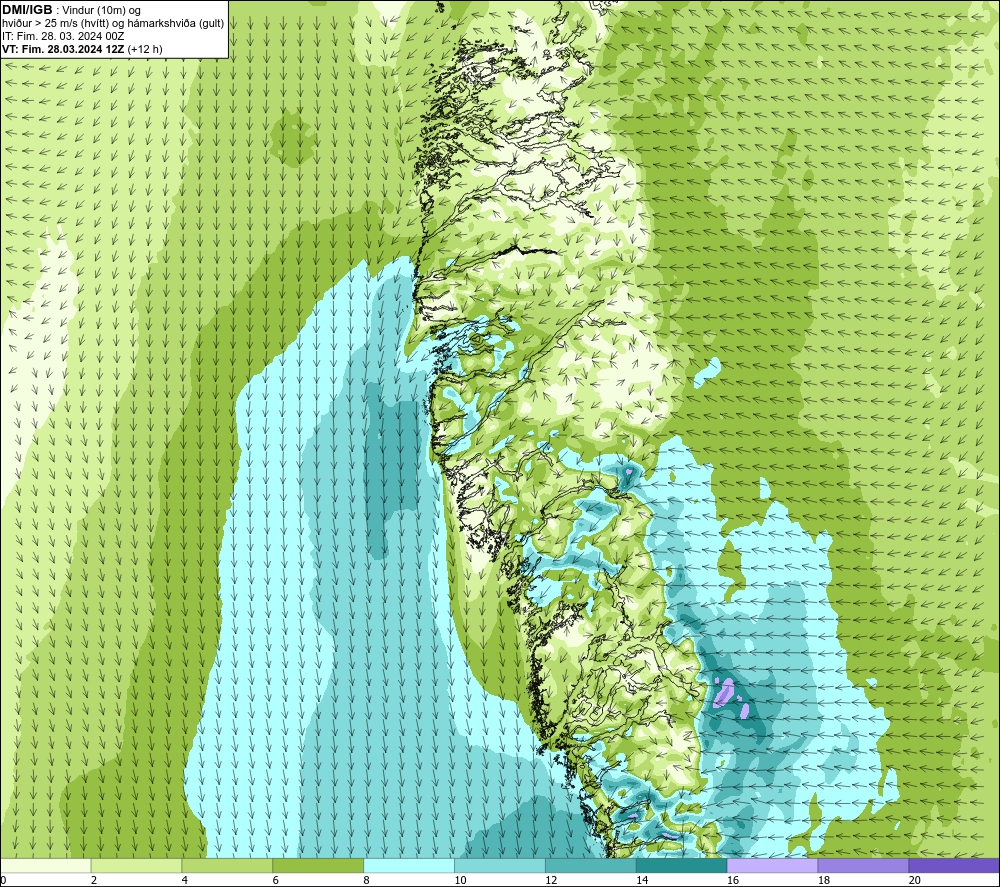Click the '10' wind scale label
1000x887 pixels.
(460, 881)
